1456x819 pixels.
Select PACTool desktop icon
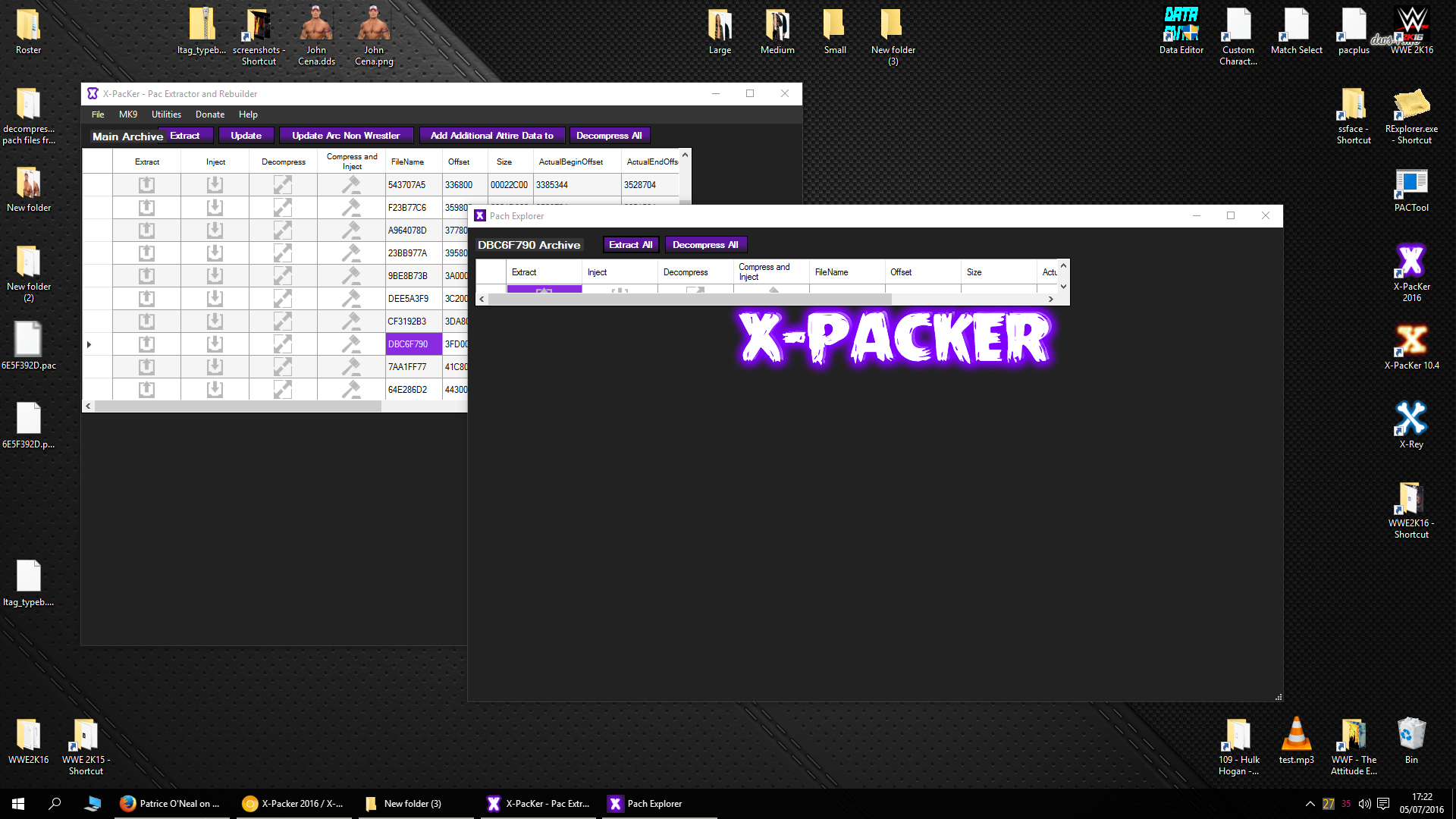coord(1411,189)
